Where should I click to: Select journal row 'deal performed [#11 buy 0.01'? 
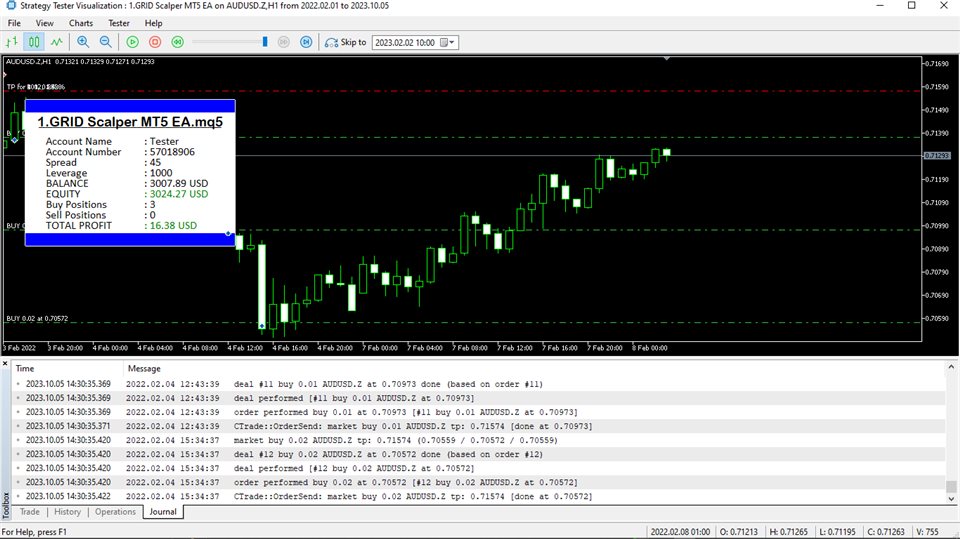click(479, 398)
